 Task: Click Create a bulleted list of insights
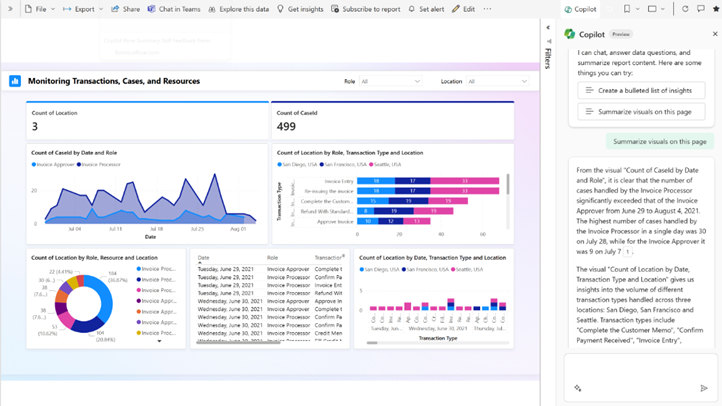click(641, 90)
